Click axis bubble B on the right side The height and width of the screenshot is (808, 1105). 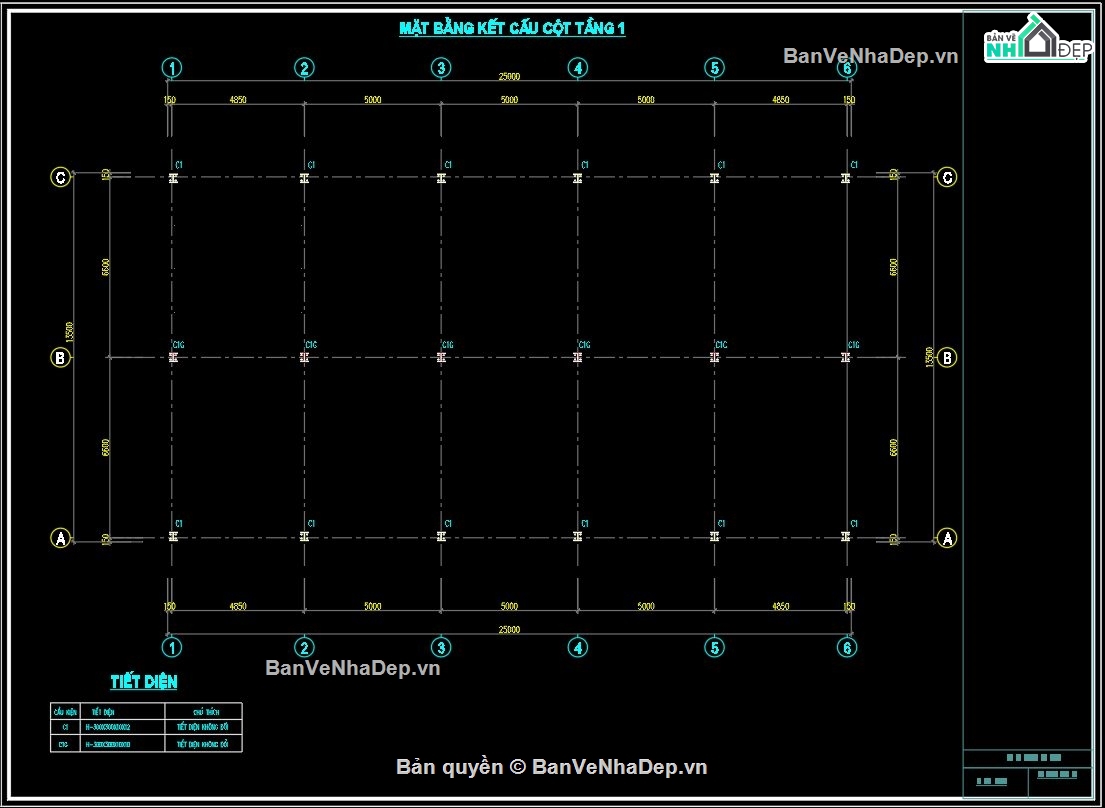point(948,358)
